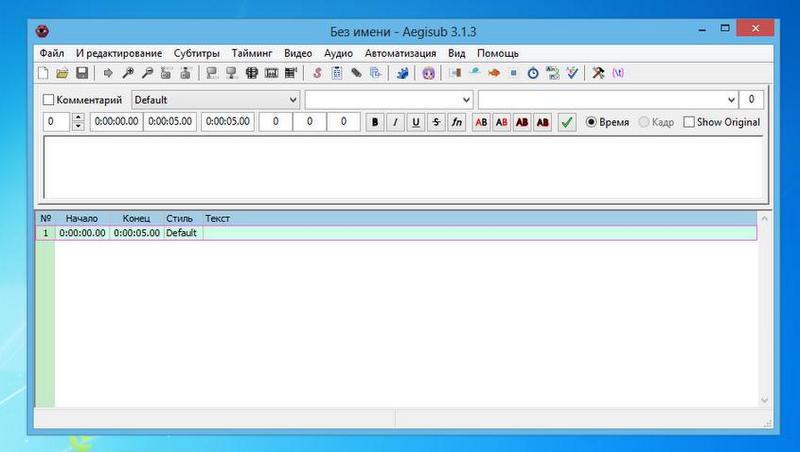Launch ASSDraw anime face icon
800x452 pixels.
tap(429, 73)
